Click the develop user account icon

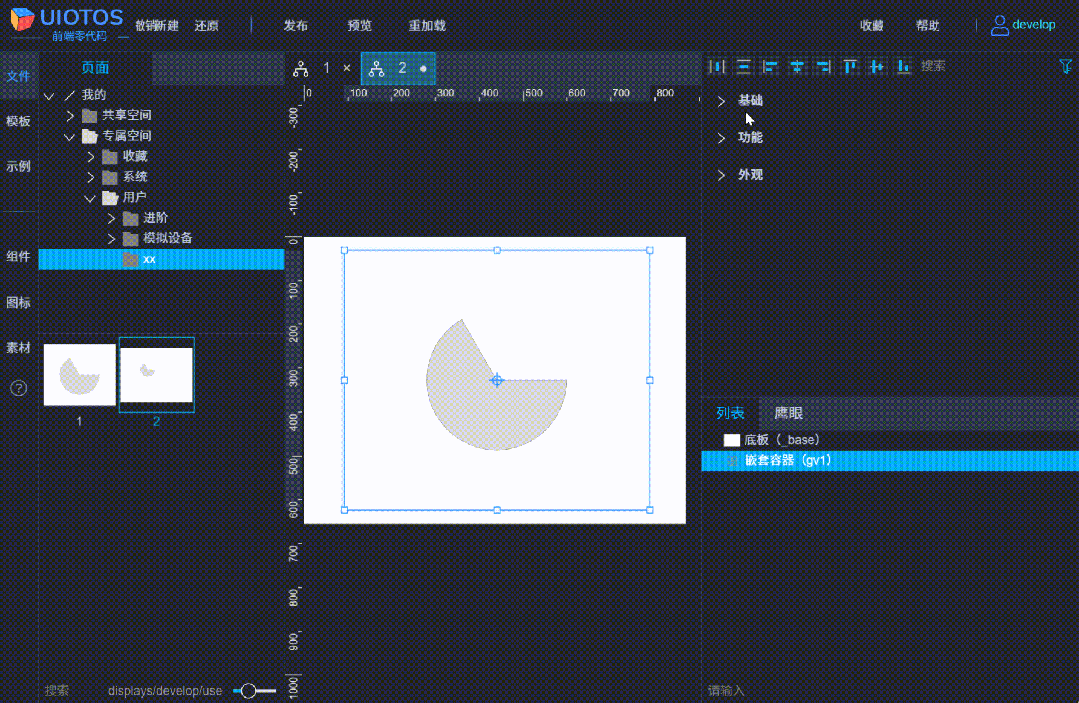(x=999, y=25)
